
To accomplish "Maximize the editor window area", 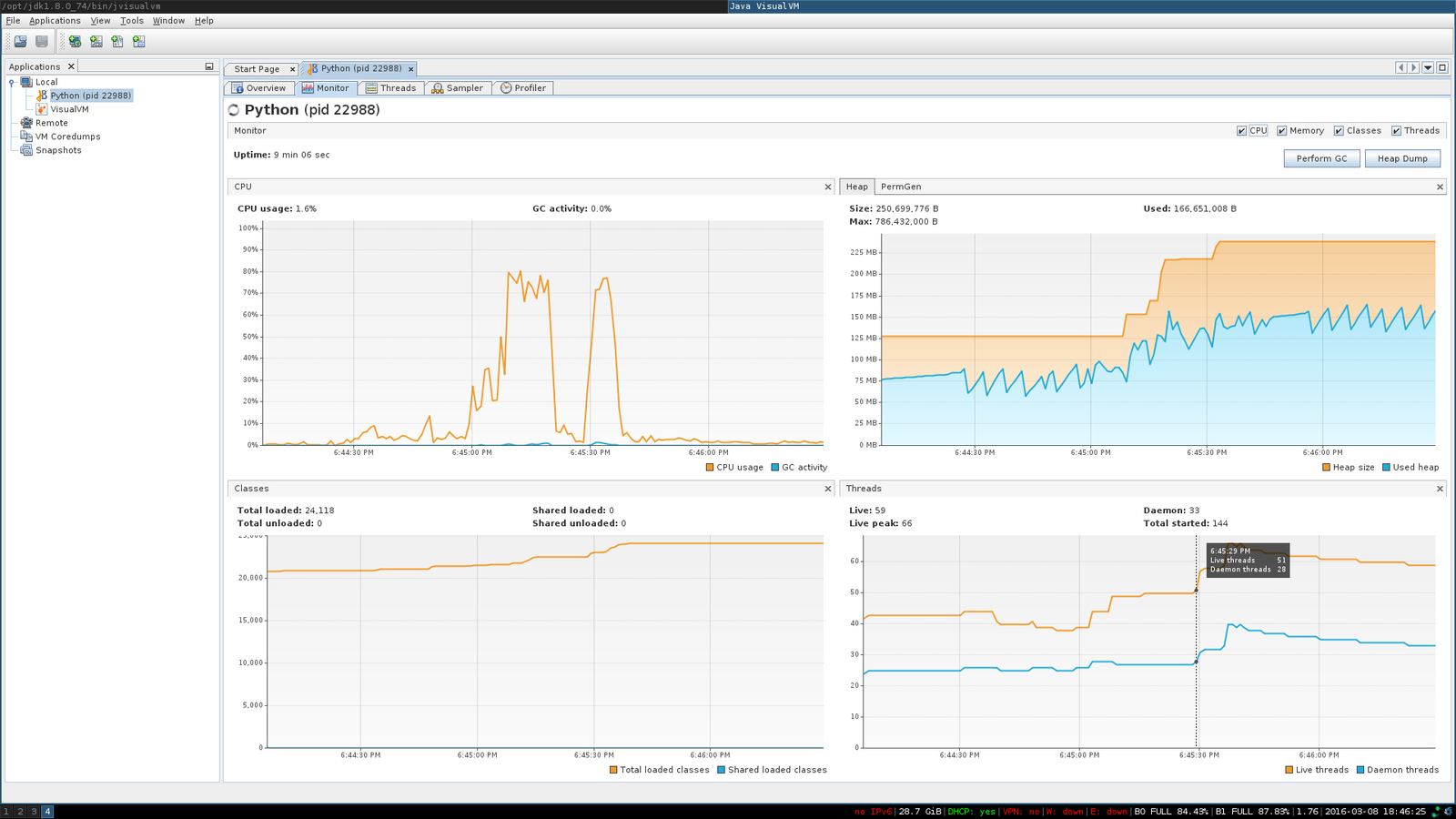I will point(1442,67).
